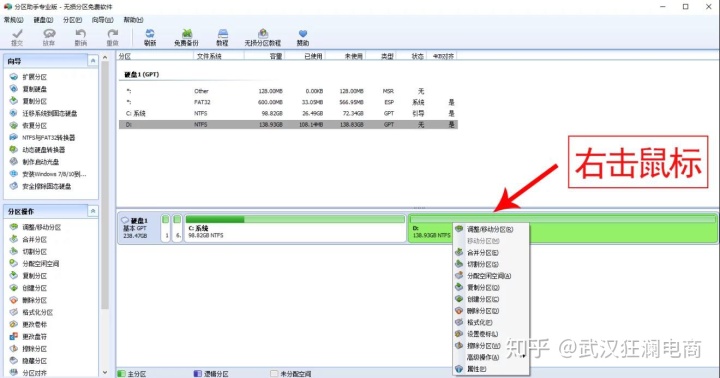Click the 放弃 (discard) toolbar icon

tap(49, 37)
